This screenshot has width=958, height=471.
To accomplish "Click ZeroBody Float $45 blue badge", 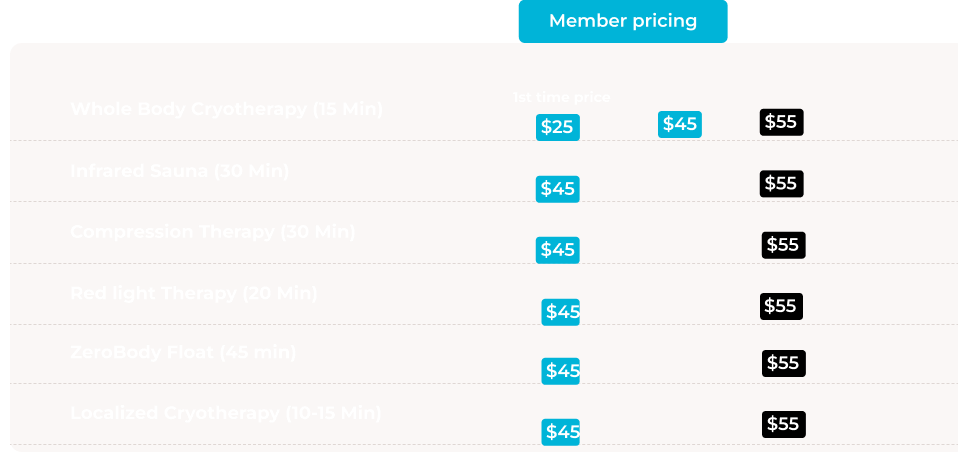I will [x=560, y=371].
